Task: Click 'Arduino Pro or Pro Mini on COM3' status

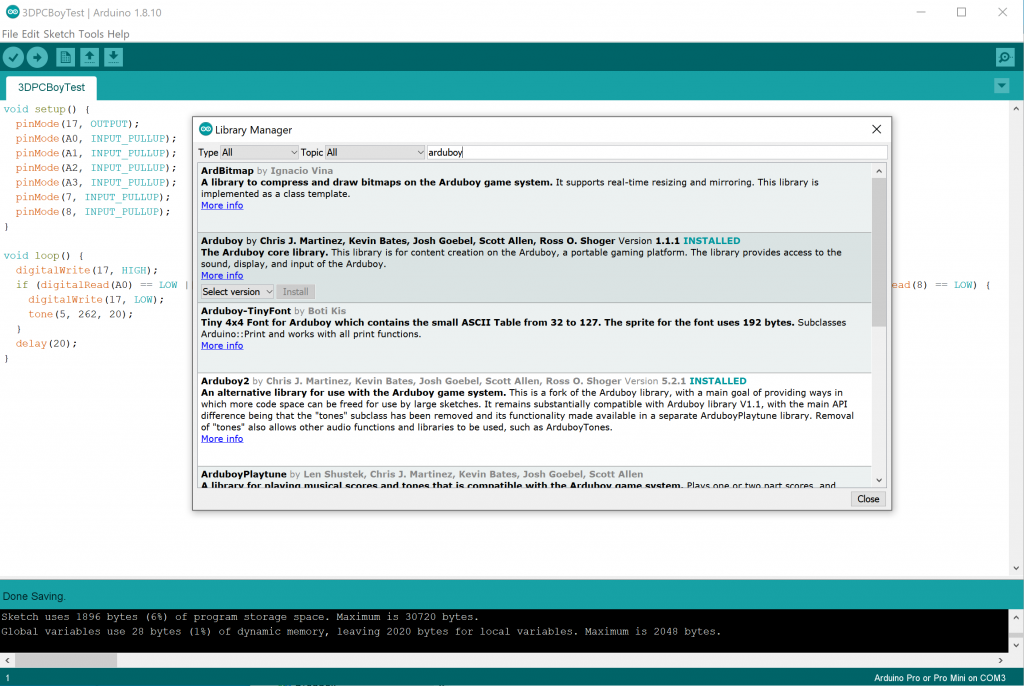Action: click(x=940, y=678)
